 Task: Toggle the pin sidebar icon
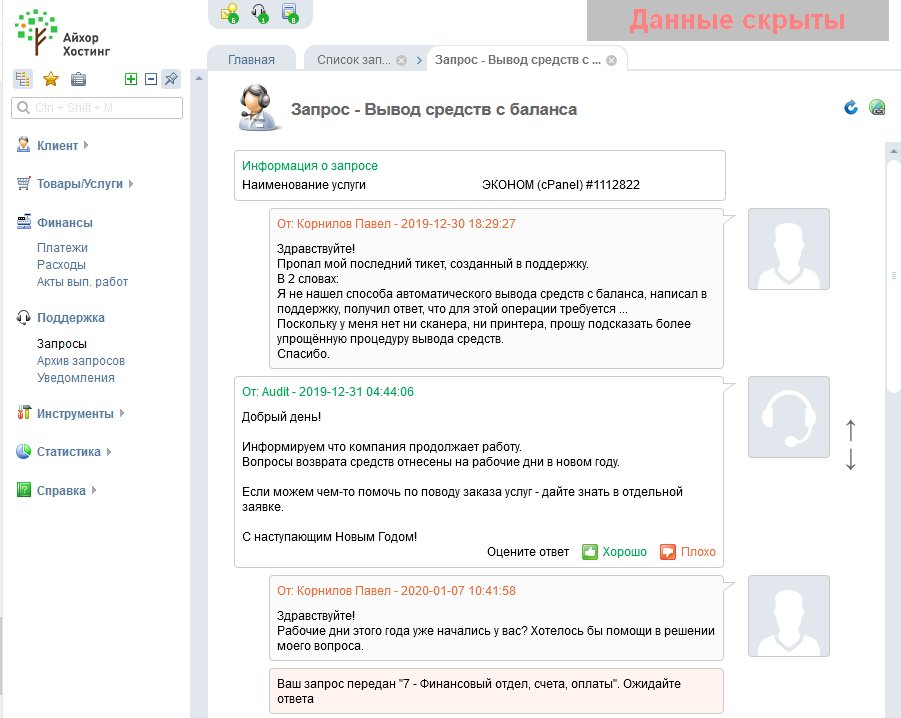171,79
